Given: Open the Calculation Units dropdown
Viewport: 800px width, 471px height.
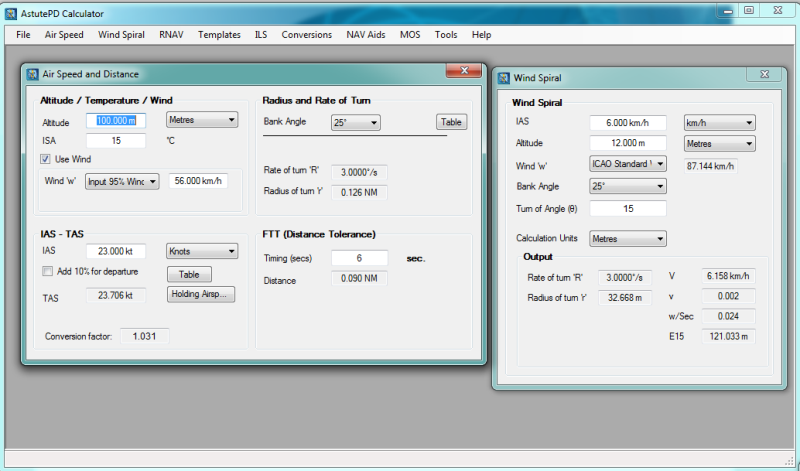Looking at the screenshot, I should click(628, 239).
